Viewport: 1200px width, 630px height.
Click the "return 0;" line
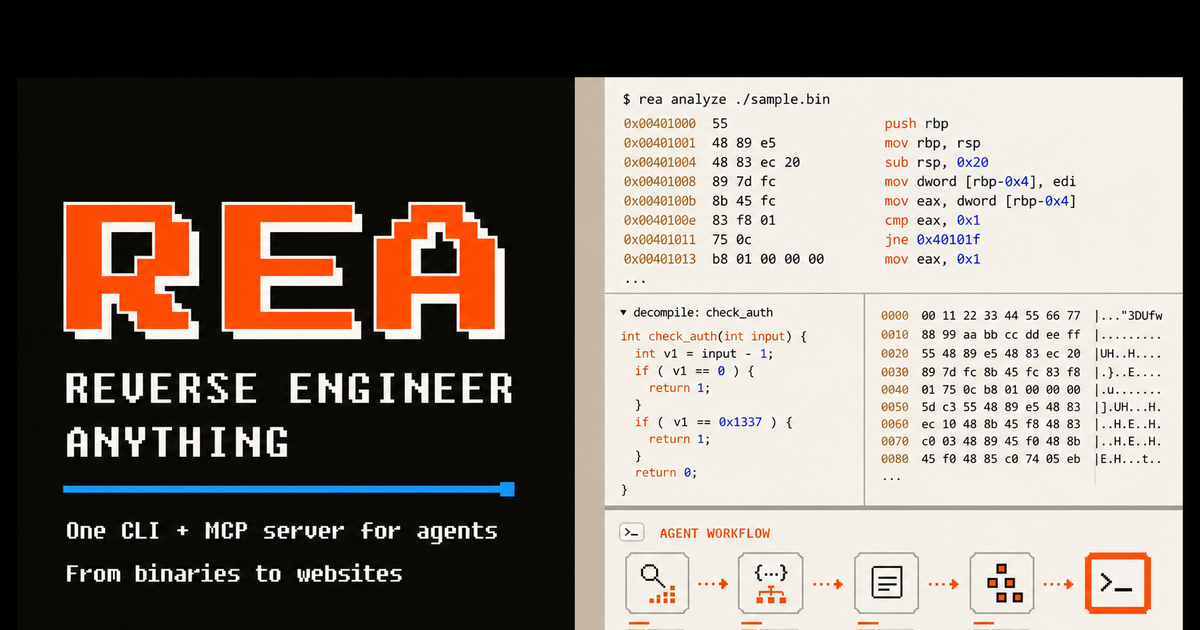tap(666, 473)
